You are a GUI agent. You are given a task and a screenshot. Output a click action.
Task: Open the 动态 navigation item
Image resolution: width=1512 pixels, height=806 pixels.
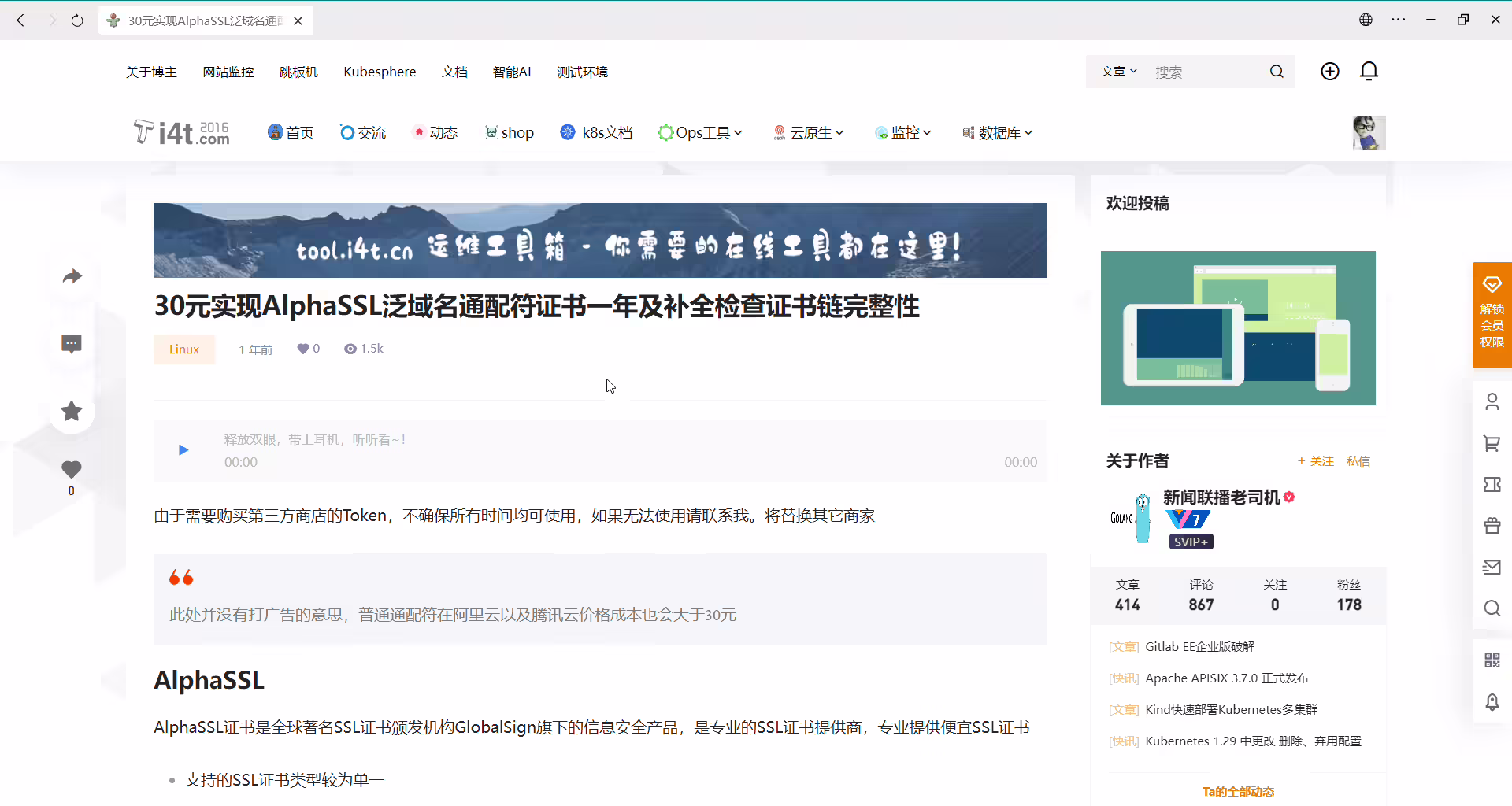[x=435, y=132]
